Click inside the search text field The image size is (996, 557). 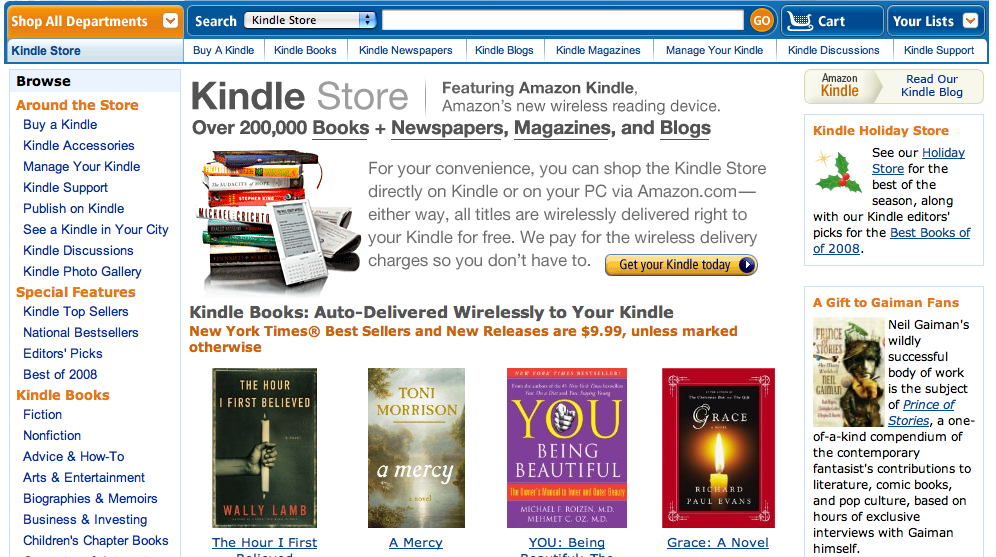tap(563, 20)
